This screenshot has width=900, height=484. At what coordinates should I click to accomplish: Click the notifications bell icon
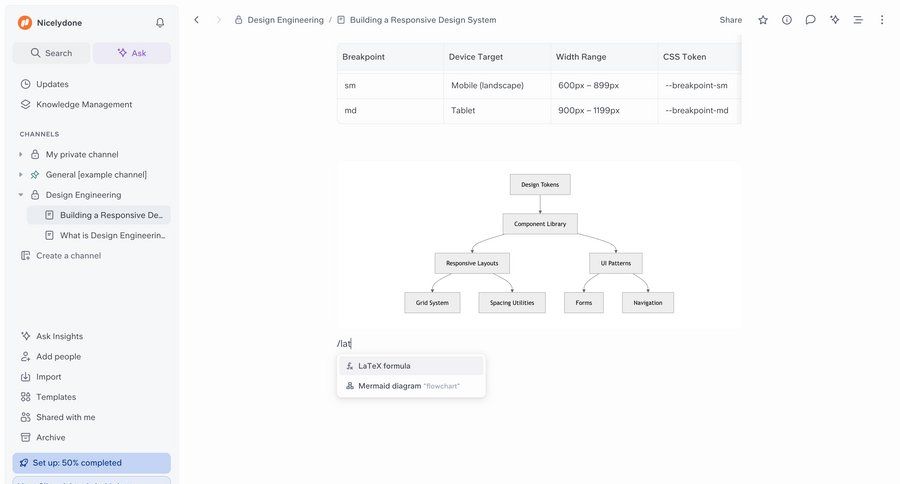point(160,22)
